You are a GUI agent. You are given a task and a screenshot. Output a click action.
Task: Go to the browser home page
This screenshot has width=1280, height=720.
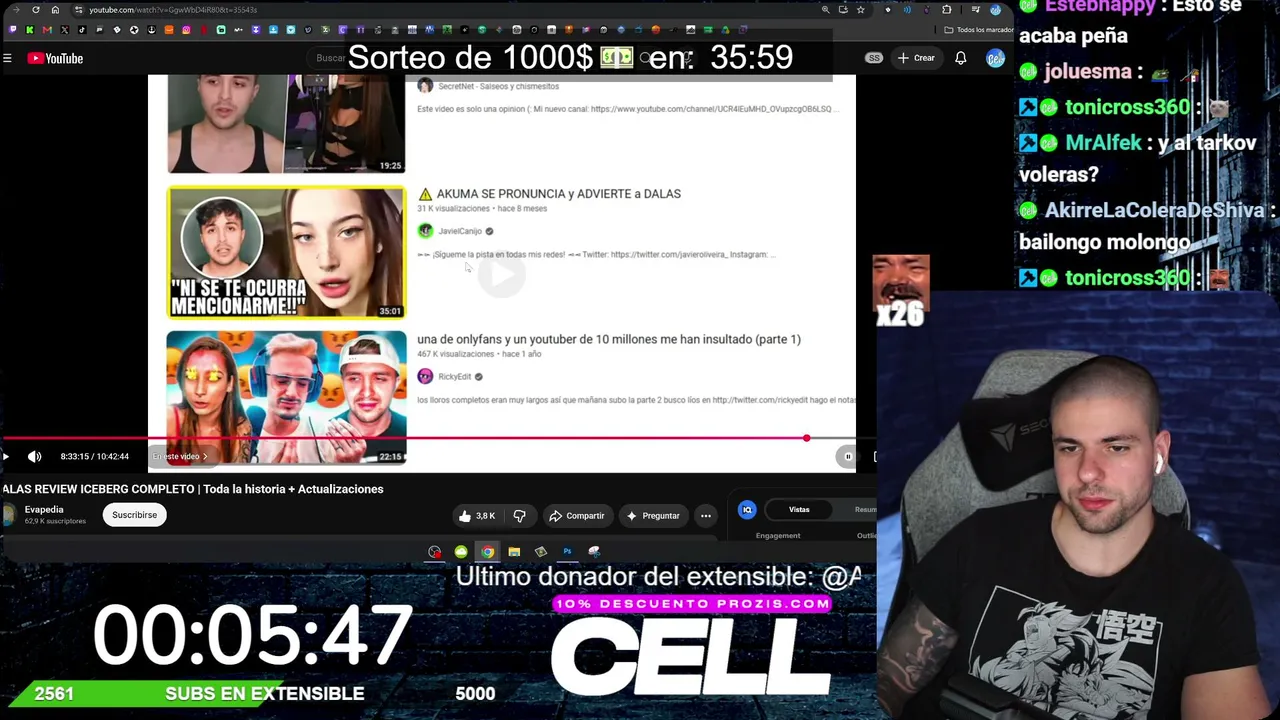click(x=55, y=10)
